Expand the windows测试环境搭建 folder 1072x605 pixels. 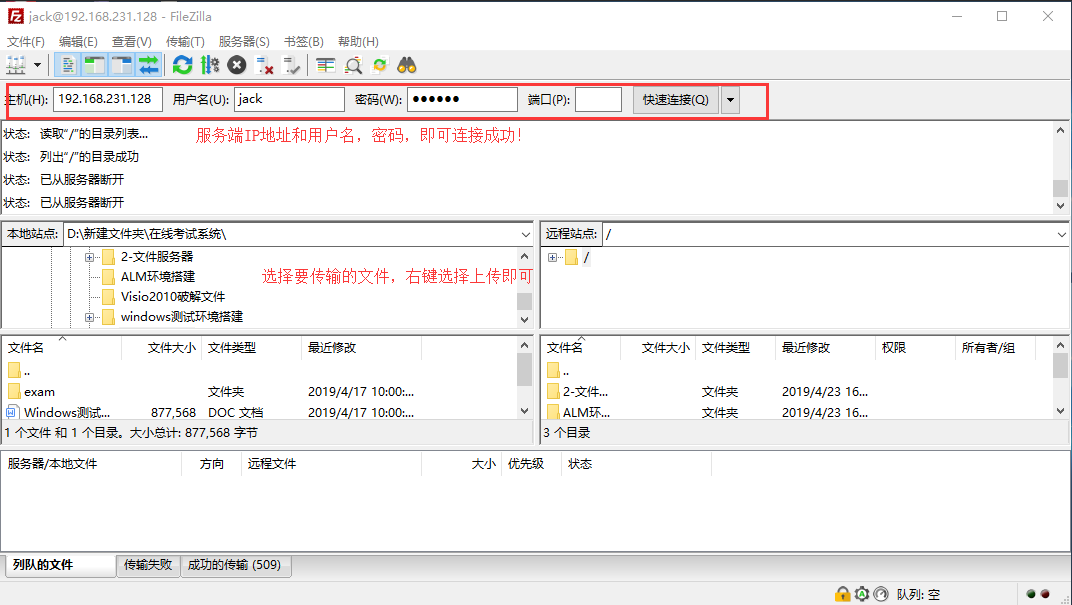point(90,317)
